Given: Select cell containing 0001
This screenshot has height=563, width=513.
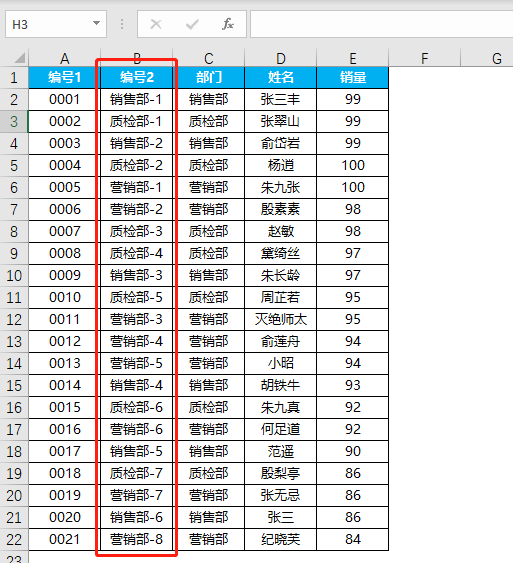Looking at the screenshot, I should tap(65, 99).
